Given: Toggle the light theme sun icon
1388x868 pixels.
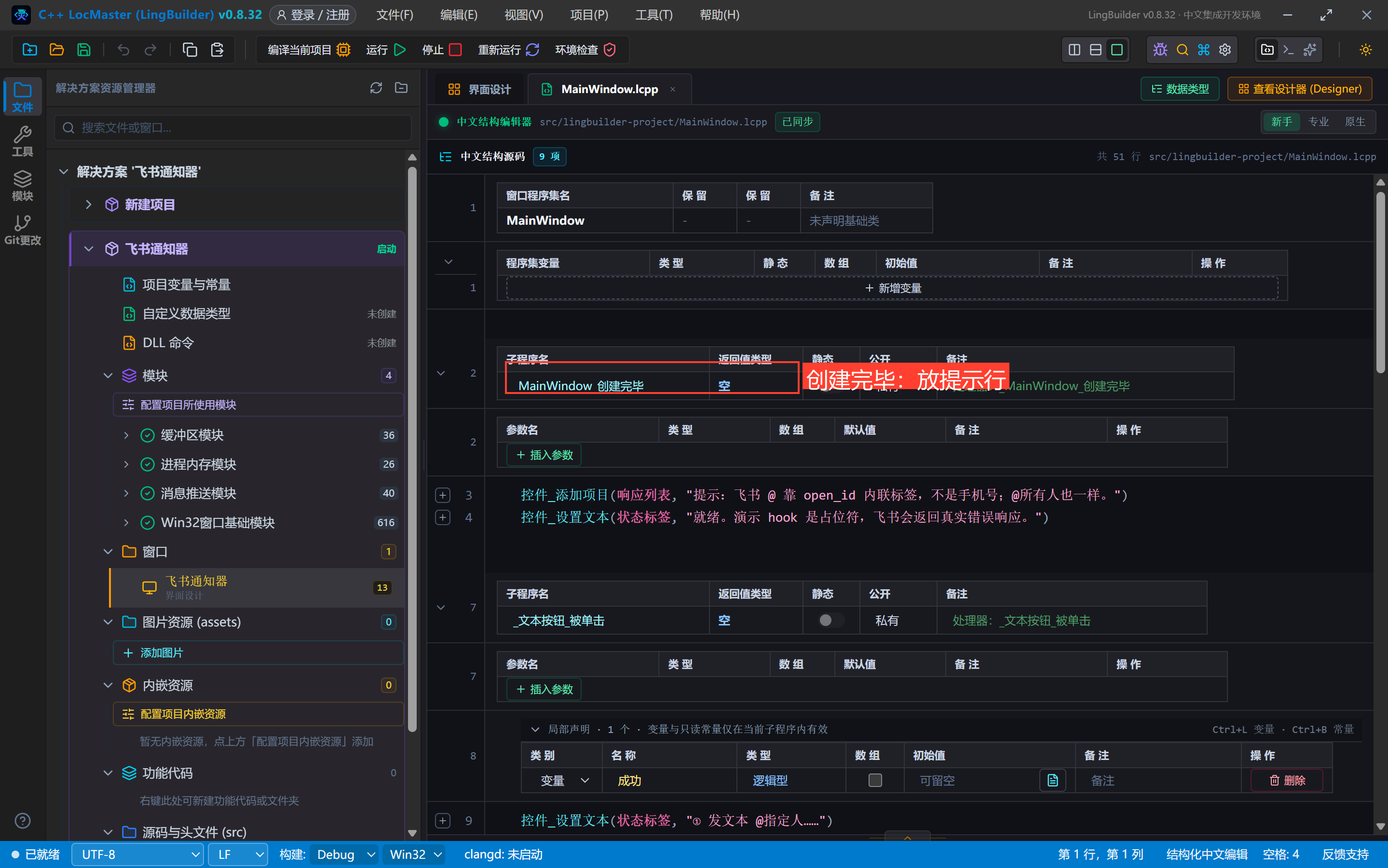Looking at the screenshot, I should [1366, 50].
